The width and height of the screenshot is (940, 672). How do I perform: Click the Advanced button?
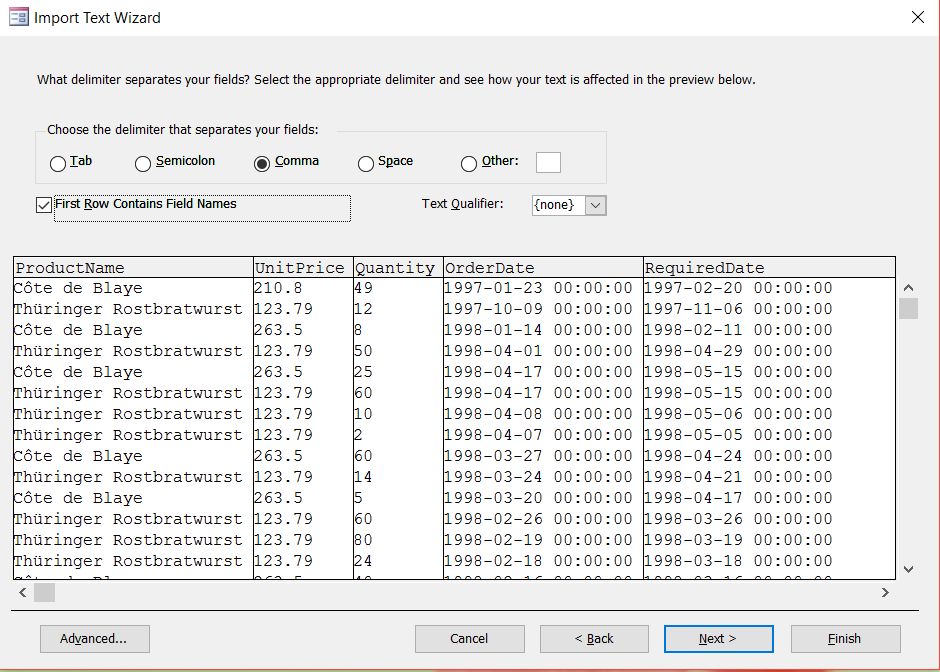[x=94, y=639]
